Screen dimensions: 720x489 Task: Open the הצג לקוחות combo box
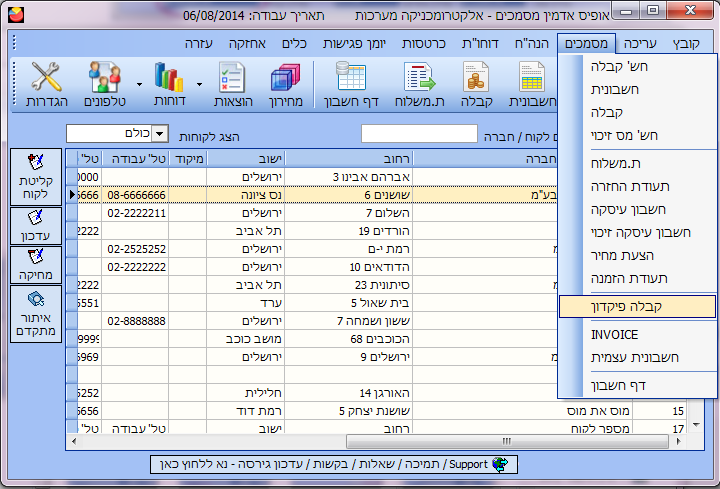[116, 134]
